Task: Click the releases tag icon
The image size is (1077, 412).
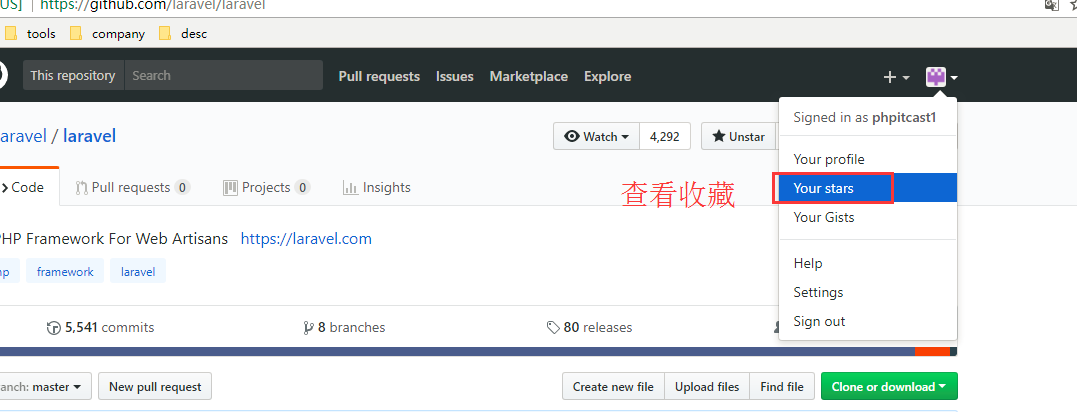Action: [x=553, y=328]
